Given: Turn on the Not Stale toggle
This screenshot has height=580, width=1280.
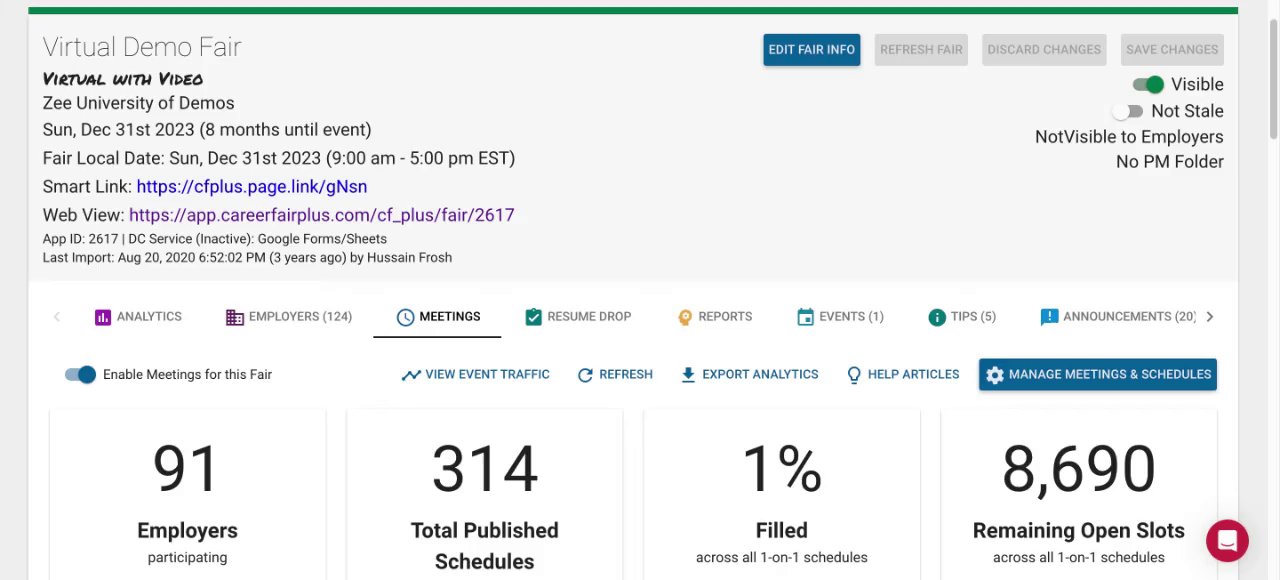Looking at the screenshot, I should coord(1128,112).
